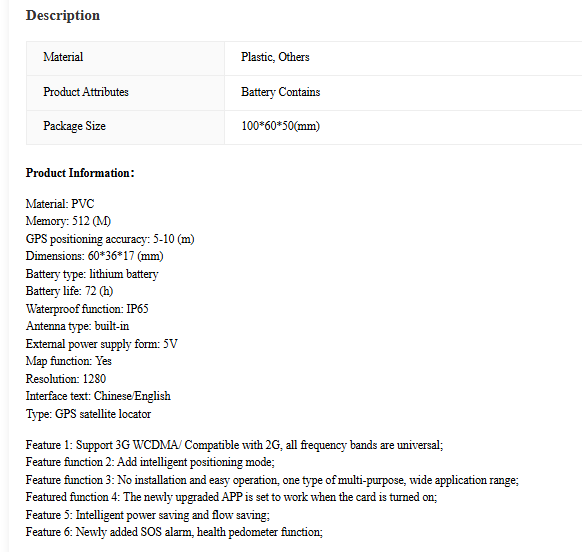Click the 'Resolution: 1280' line
Screen dimensions: 582x552
pyautogui.click(x=66, y=379)
